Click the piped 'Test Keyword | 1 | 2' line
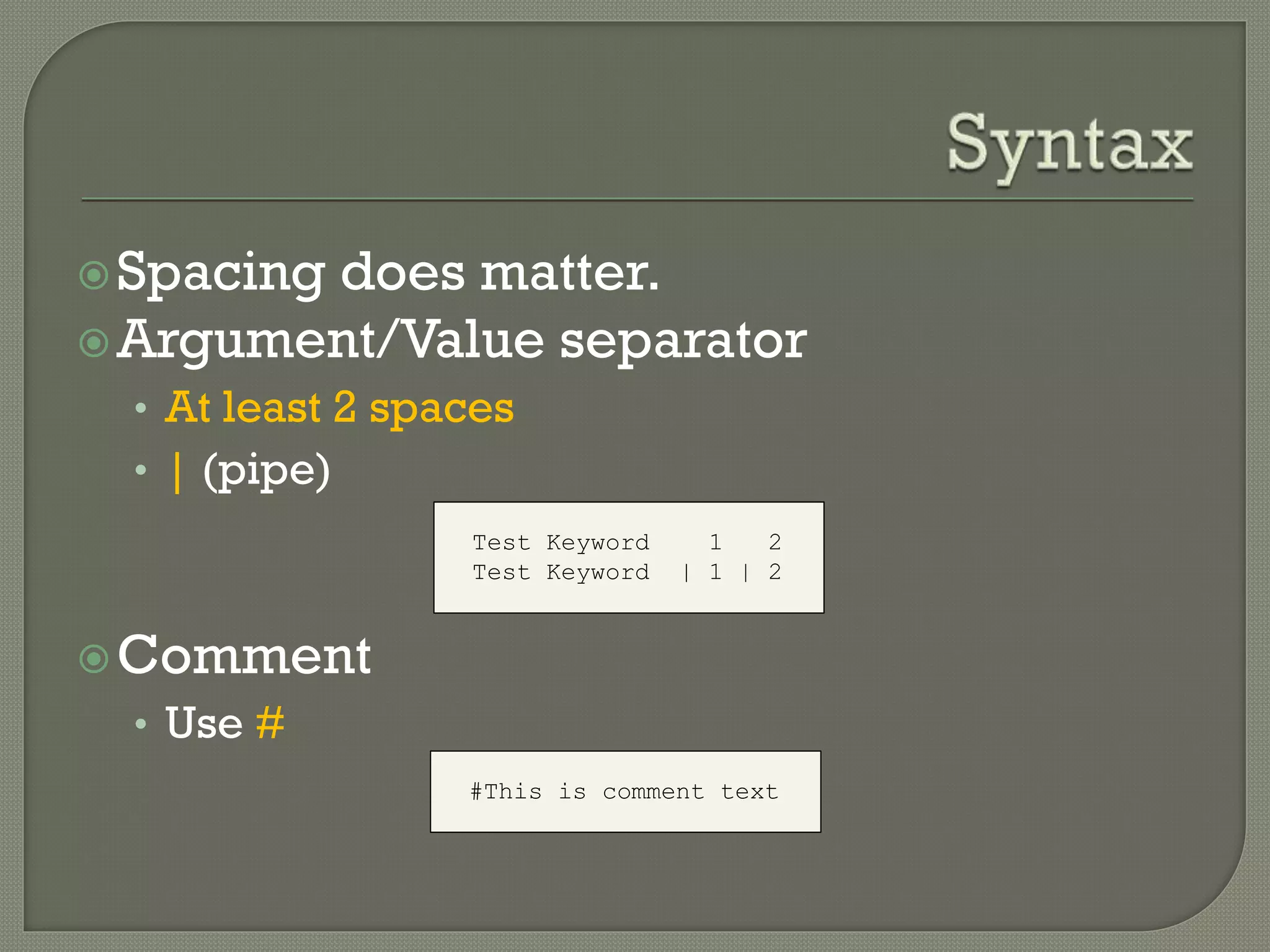Image resolution: width=1270 pixels, height=952 pixels. (x=626, y=572)
